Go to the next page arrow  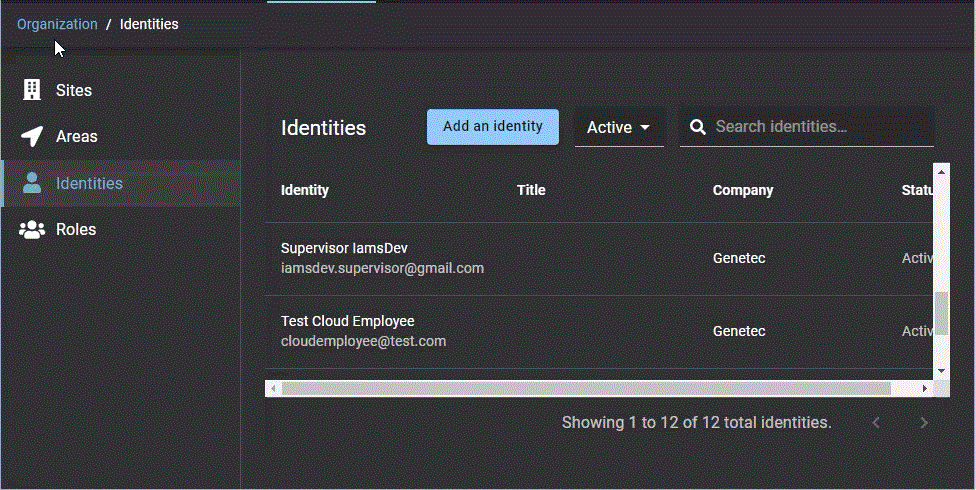924,423
